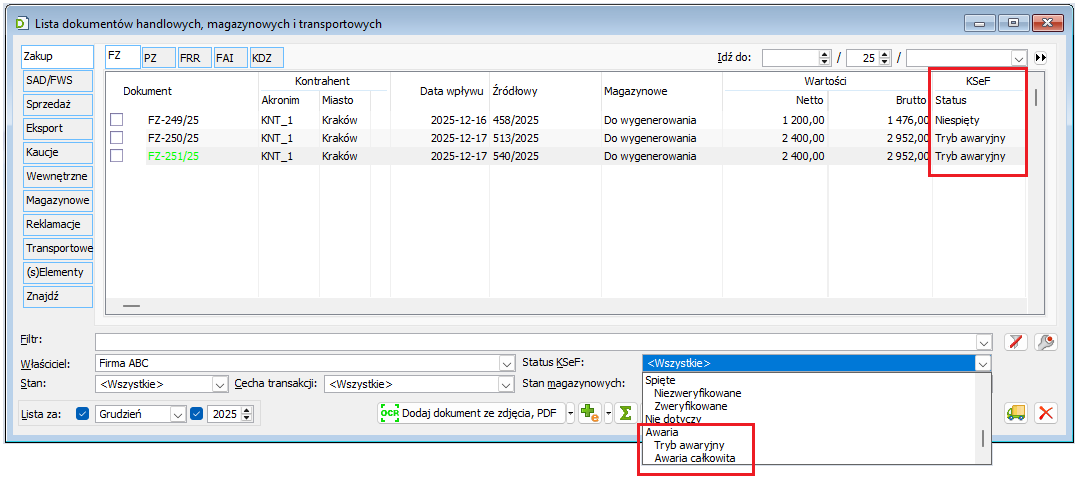Choose Nie dotyczy in the KSeF status list
The image size is (1078, 478).
click(672, 419)
